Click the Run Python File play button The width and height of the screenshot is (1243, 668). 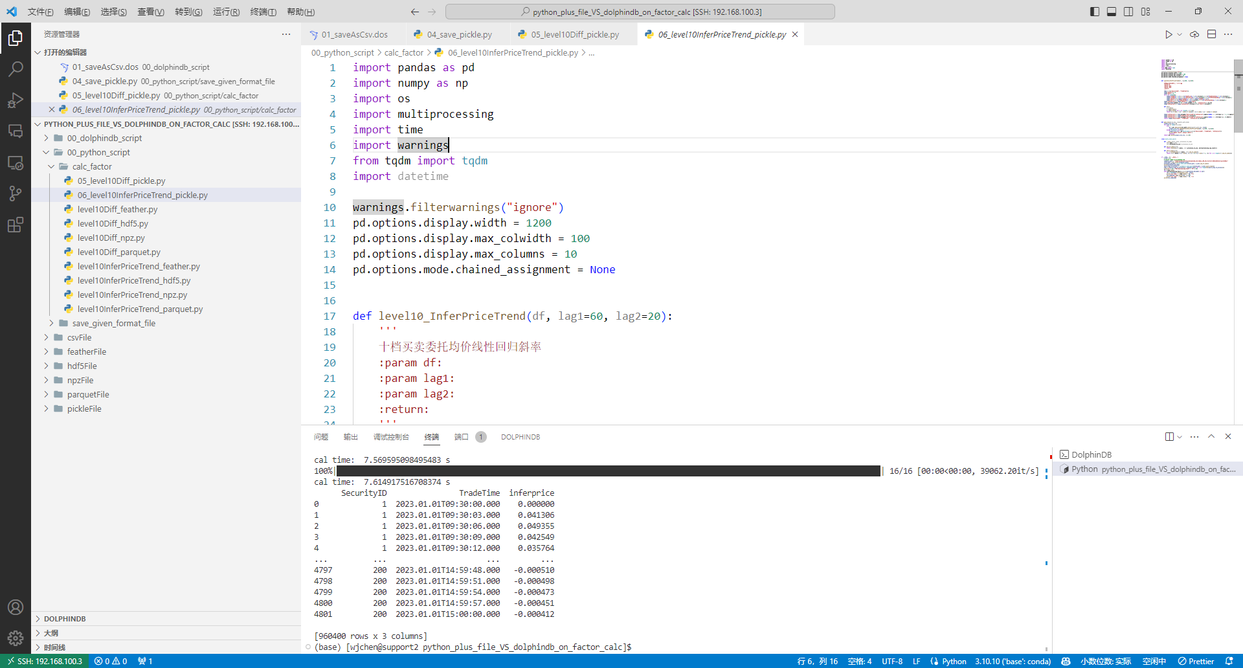tap(1169, 33)
